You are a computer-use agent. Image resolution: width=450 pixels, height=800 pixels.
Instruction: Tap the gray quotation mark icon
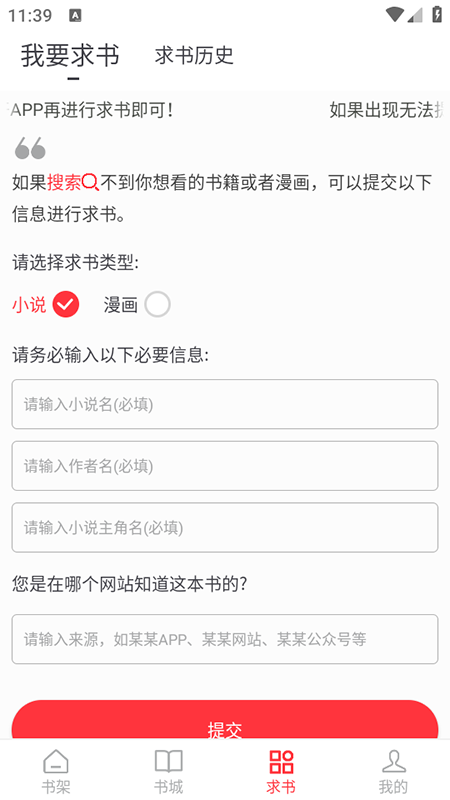click(x=30, y=148)
